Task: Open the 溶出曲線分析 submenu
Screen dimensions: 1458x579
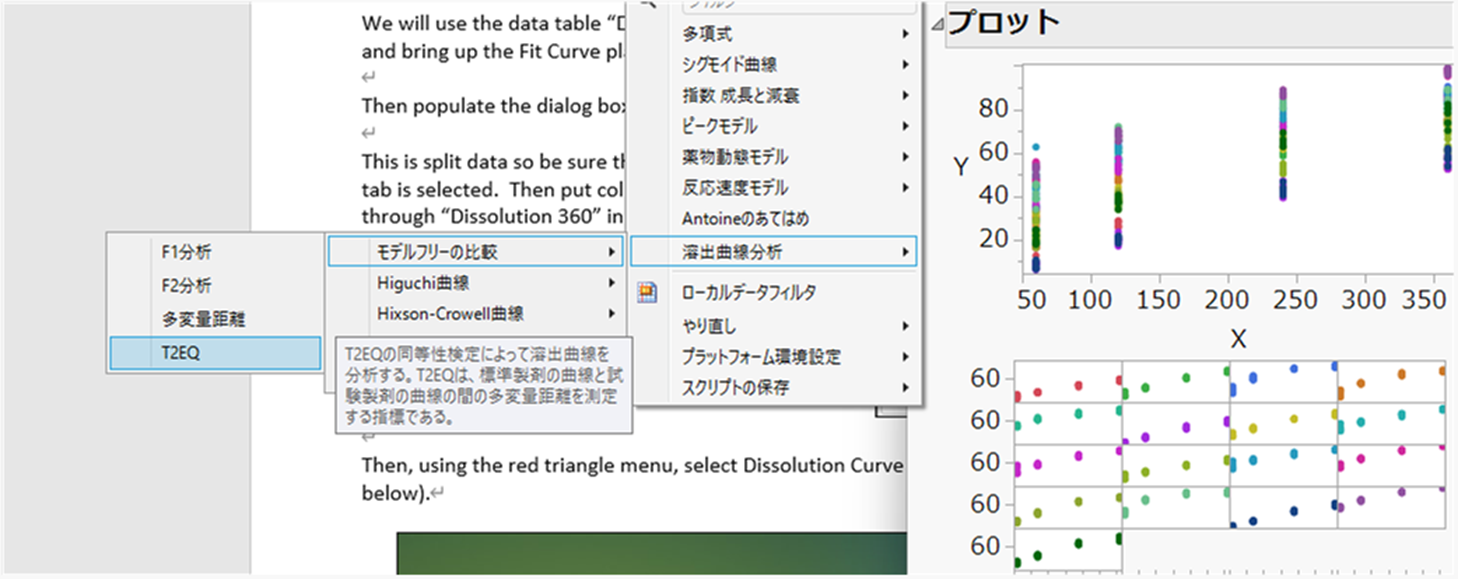Action: pyautogui.click(x=774, y=252)
